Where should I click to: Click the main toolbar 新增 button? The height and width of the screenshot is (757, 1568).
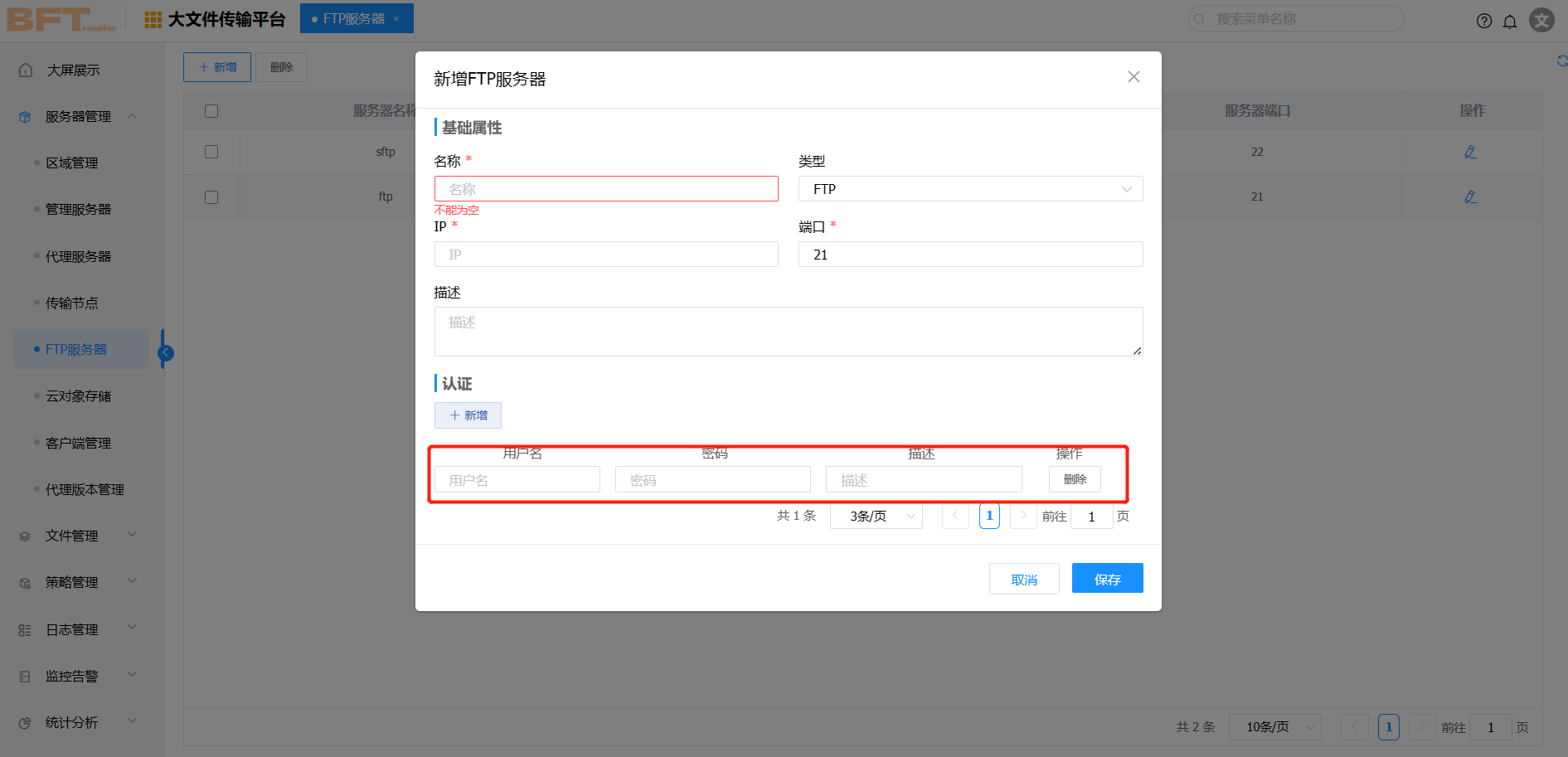[x=217, y=67]
